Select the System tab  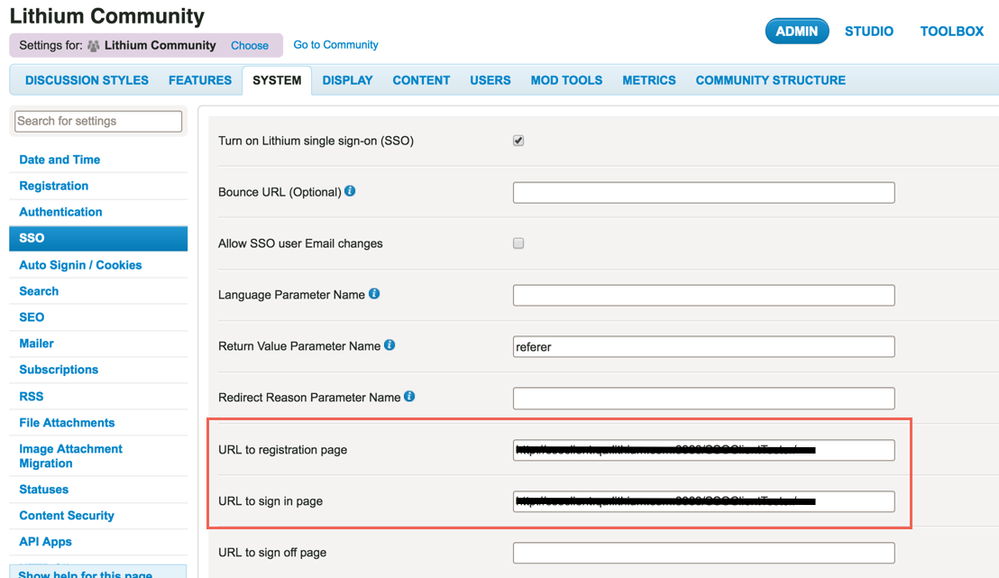tap(277, 80)
